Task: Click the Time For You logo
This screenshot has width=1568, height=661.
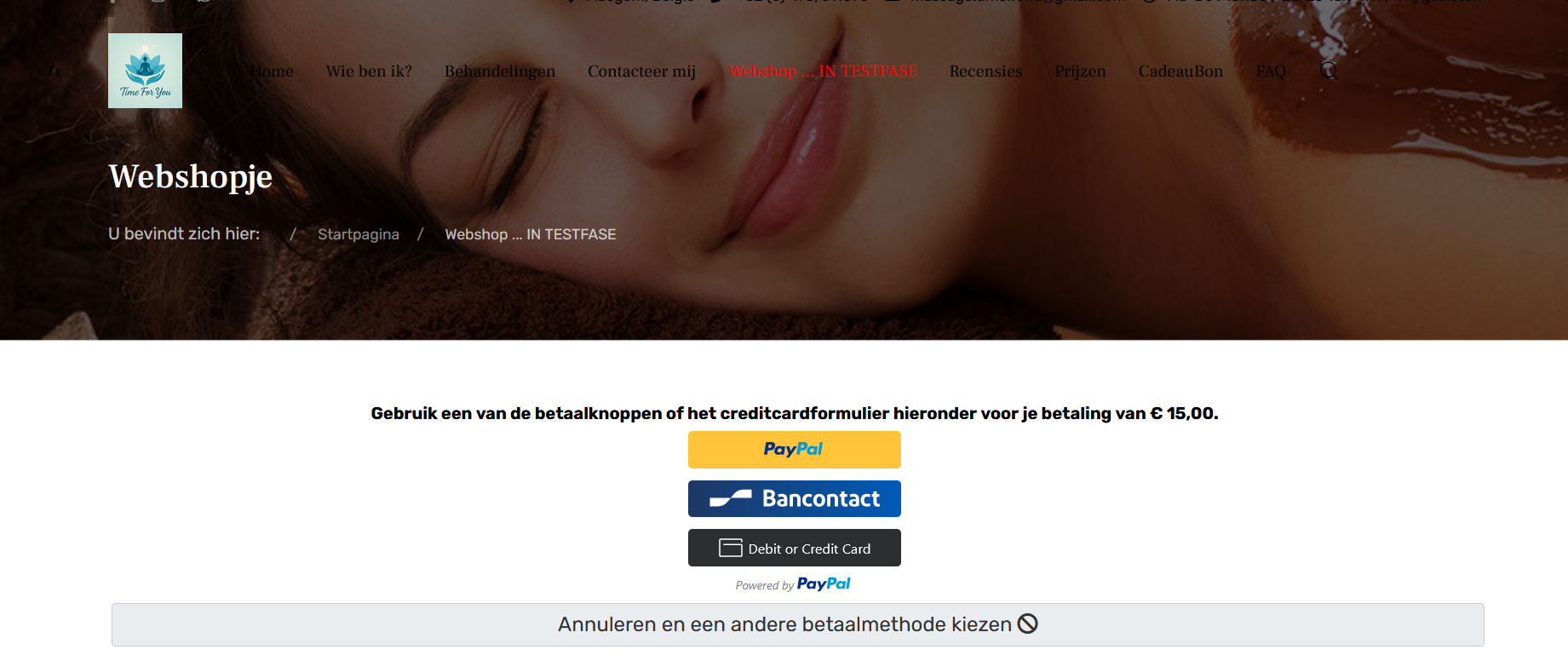Action: 145,71
